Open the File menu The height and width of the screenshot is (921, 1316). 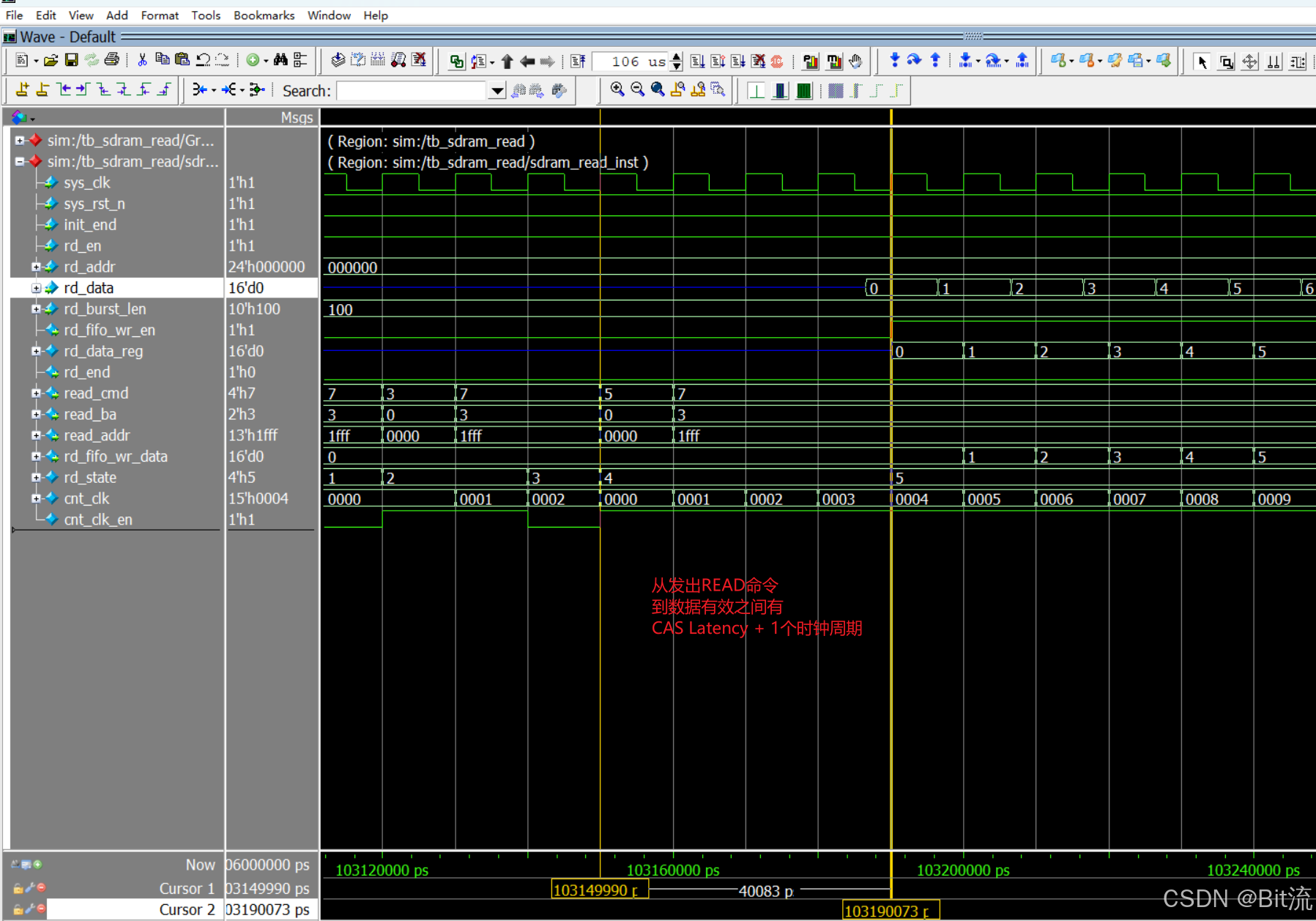point(14,15)
